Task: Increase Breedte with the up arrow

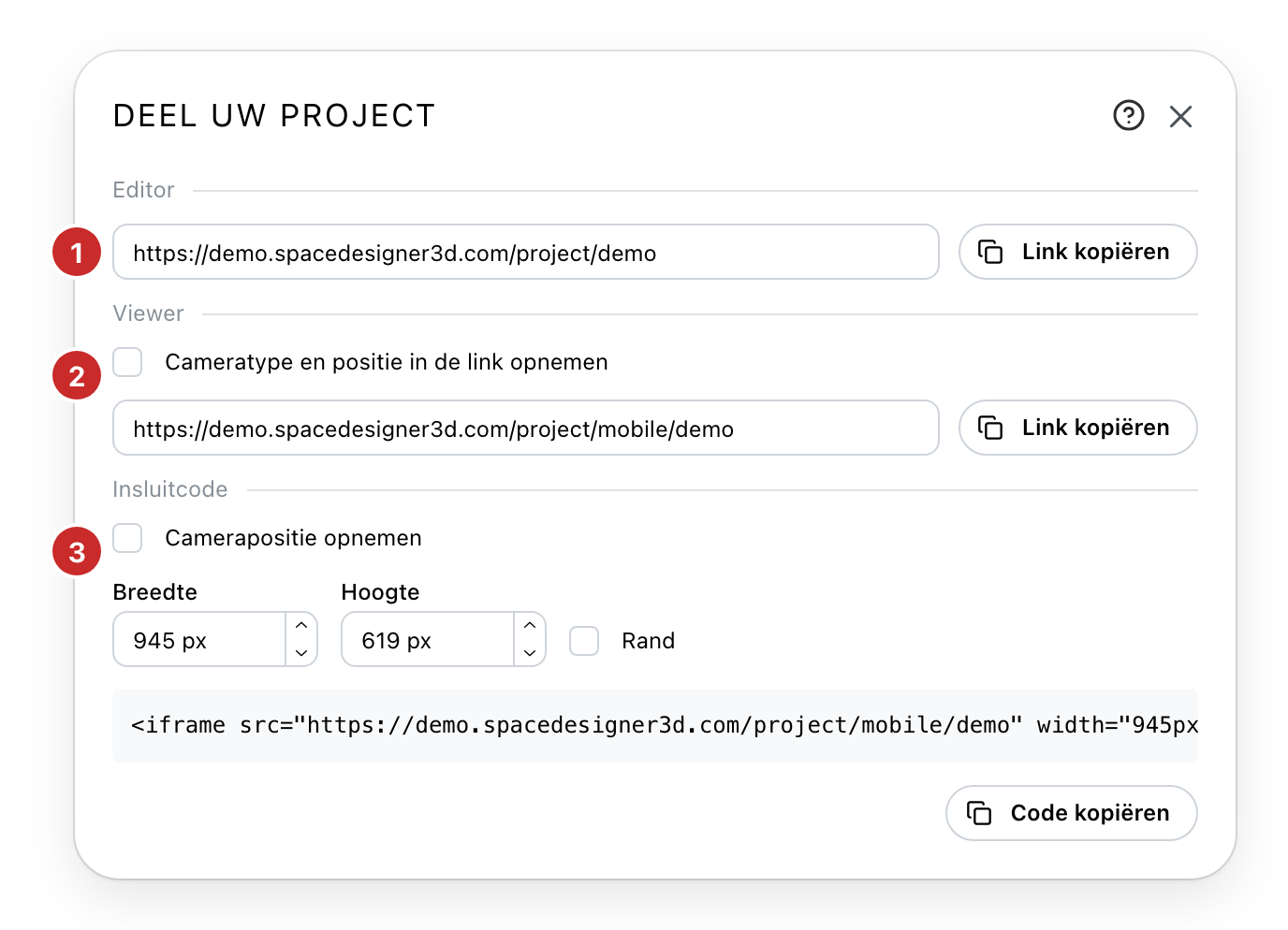Action: (301, 626)
